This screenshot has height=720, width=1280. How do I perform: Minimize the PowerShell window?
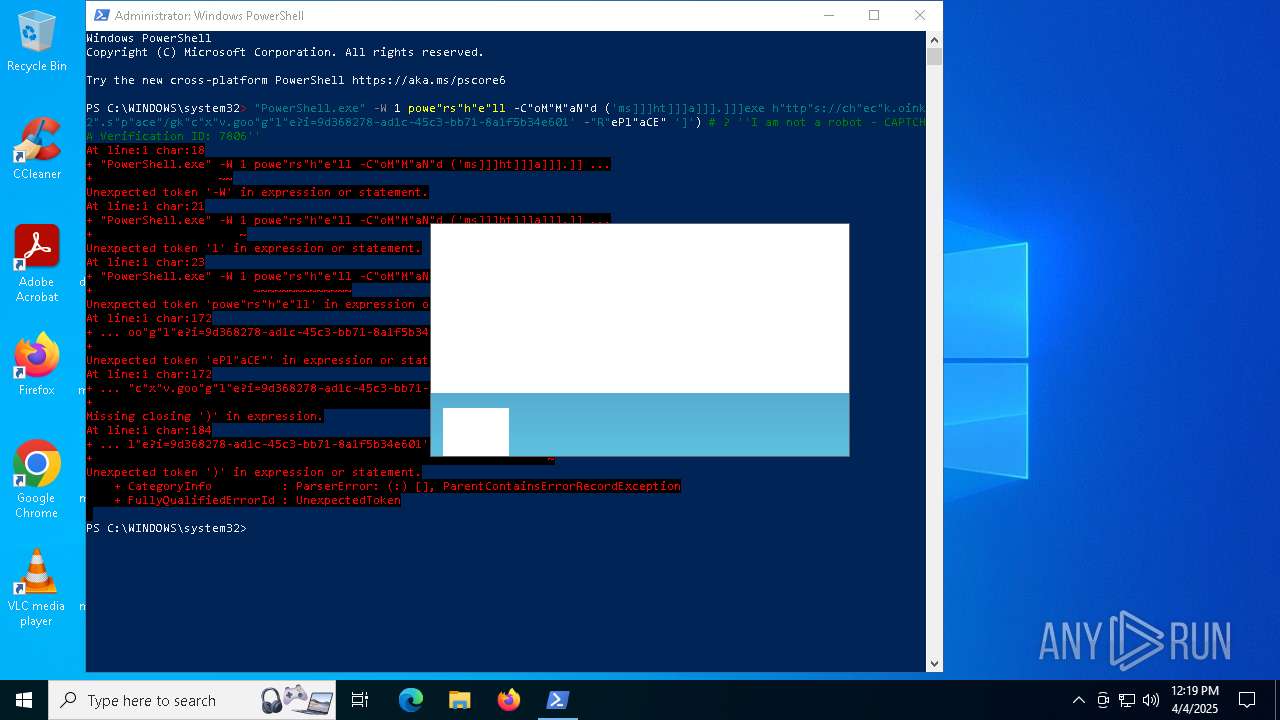click(829, 15)
